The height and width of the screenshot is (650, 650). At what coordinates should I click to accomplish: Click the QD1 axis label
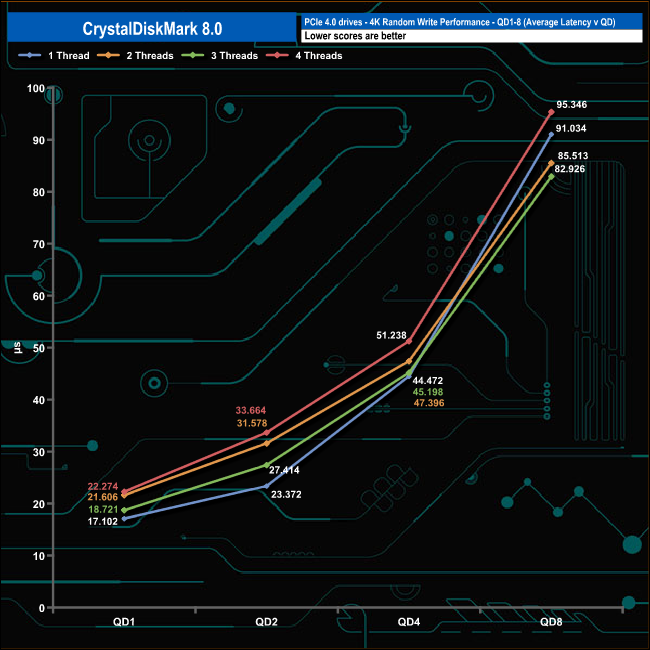point(124,622)
